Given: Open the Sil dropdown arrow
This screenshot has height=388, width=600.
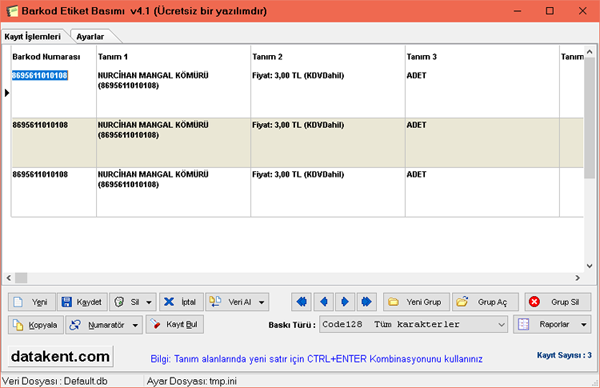Looking at the screenshot, I should click(149, 302).
